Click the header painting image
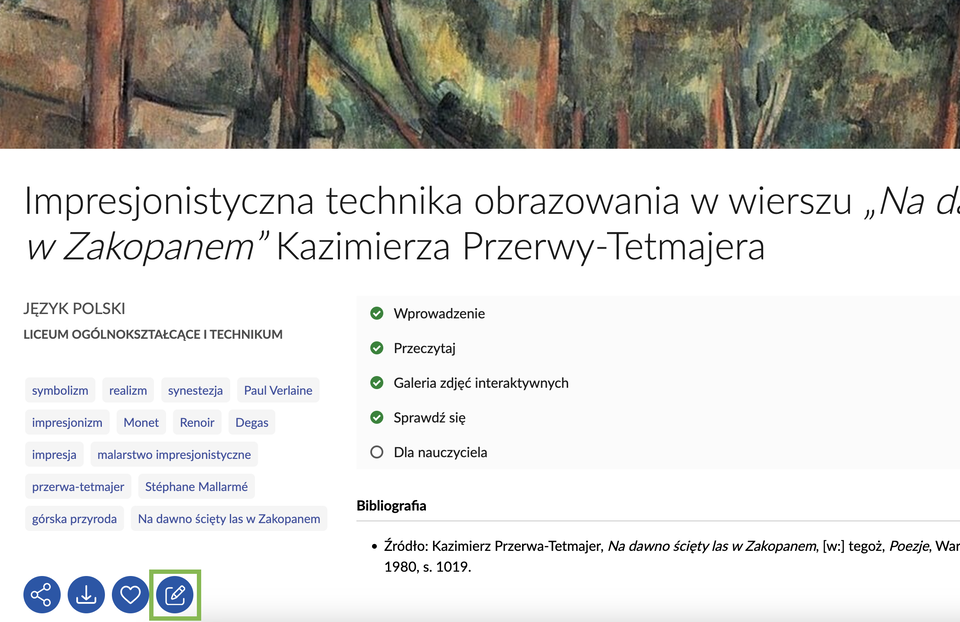 click(x=480, y=74)
